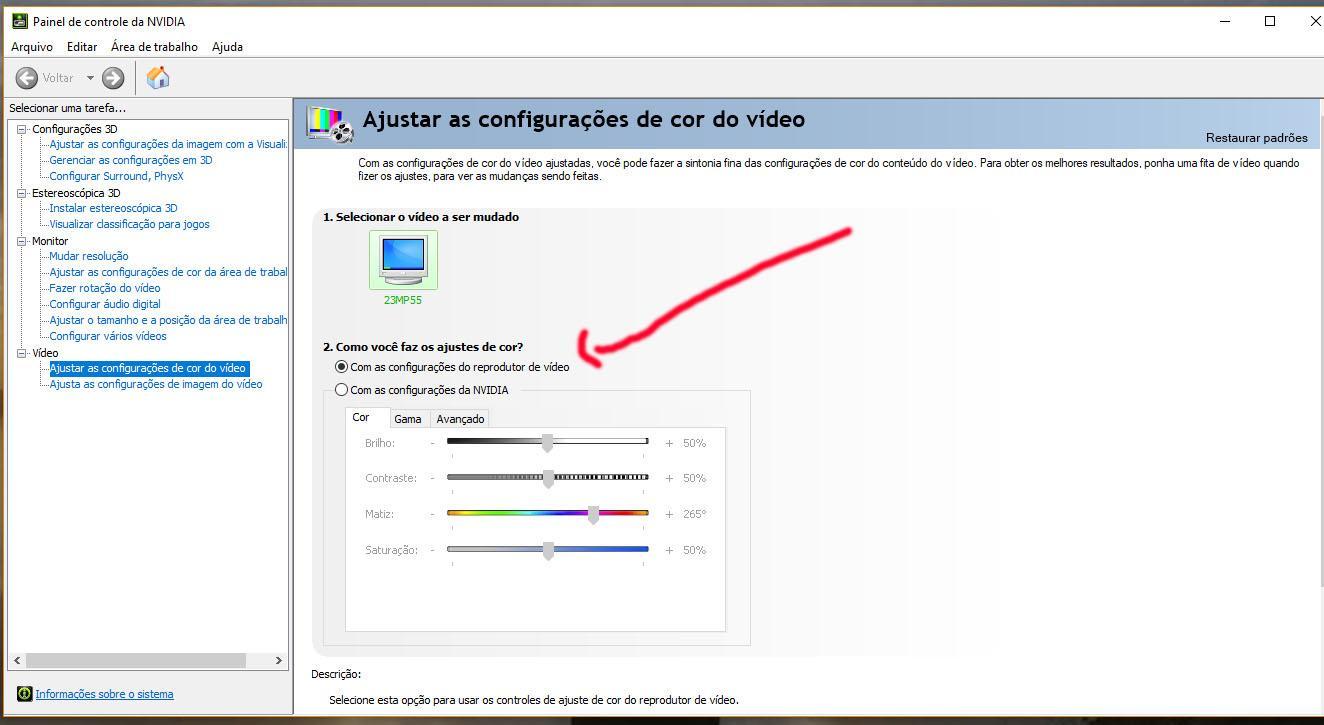1324x725 pixels.
Task: Open Informações sobre o sistema link
Action: 104,694
